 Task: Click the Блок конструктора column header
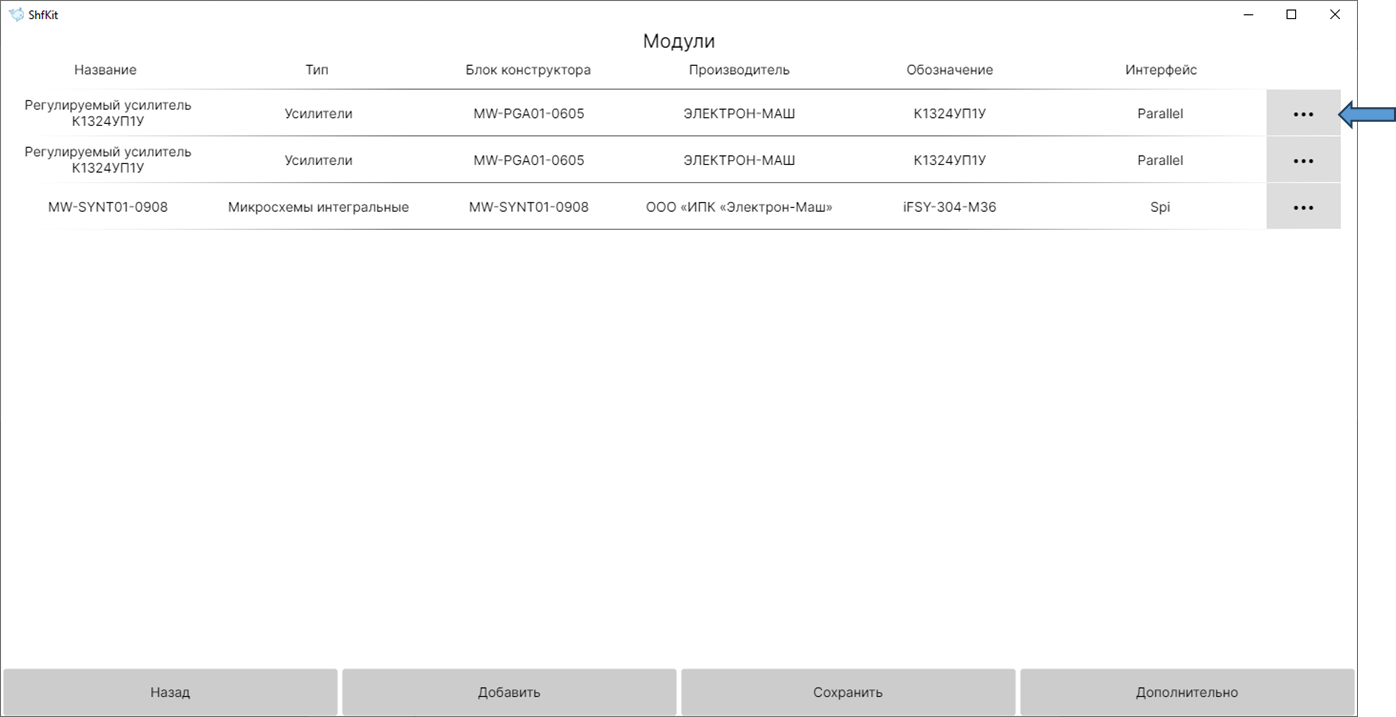pyautogui.click(x=528, y=70)
